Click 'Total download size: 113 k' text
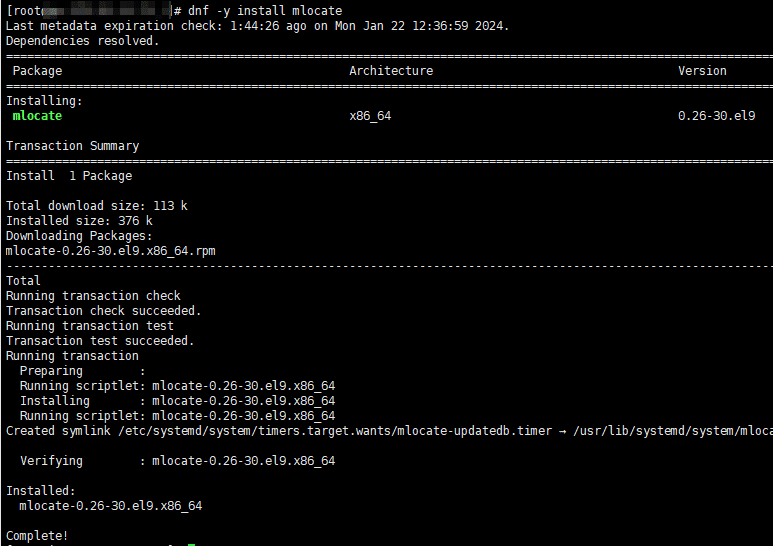This screenshot has height=546, width=773. pos(97,206)
